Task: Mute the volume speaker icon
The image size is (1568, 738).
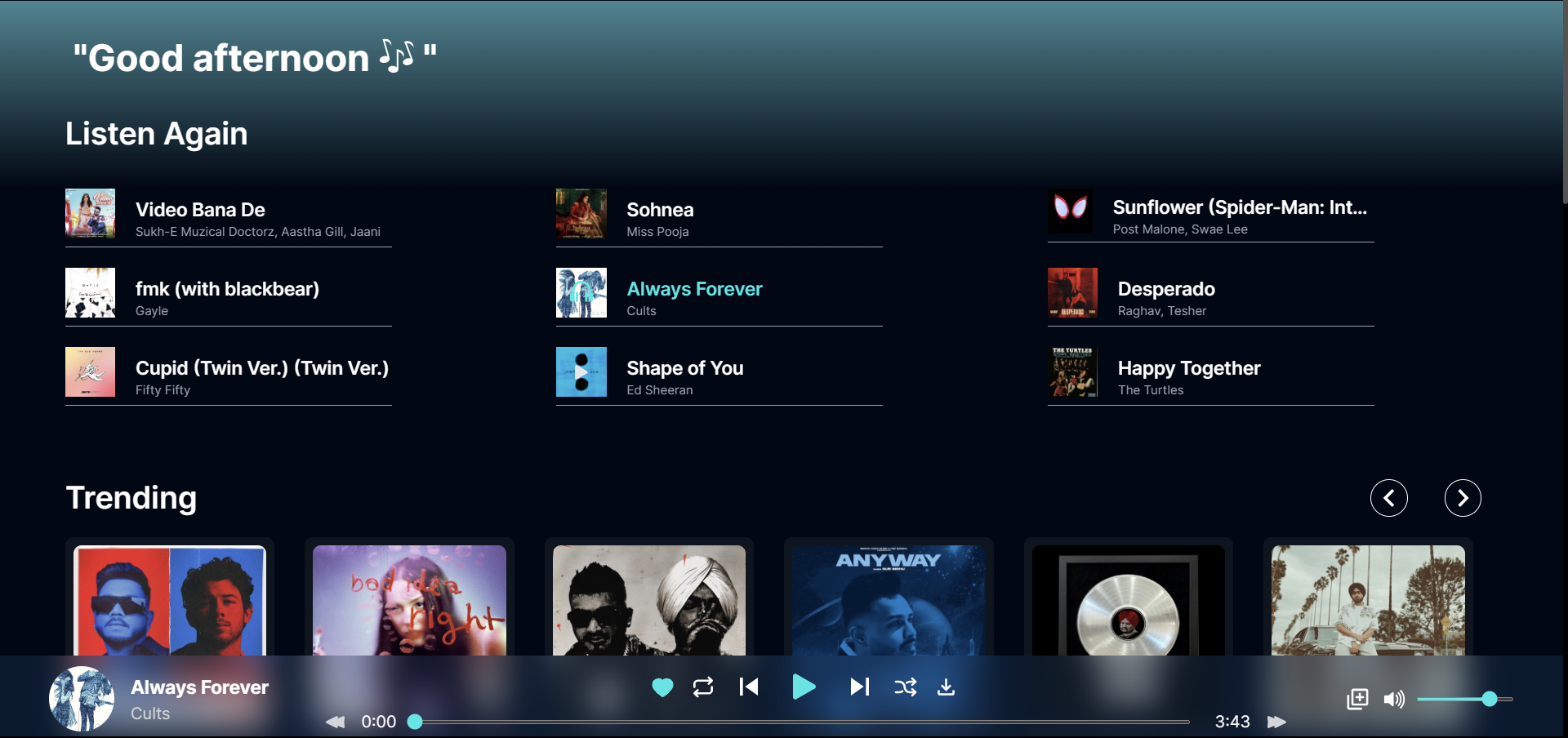Action: pos(1394,699)
